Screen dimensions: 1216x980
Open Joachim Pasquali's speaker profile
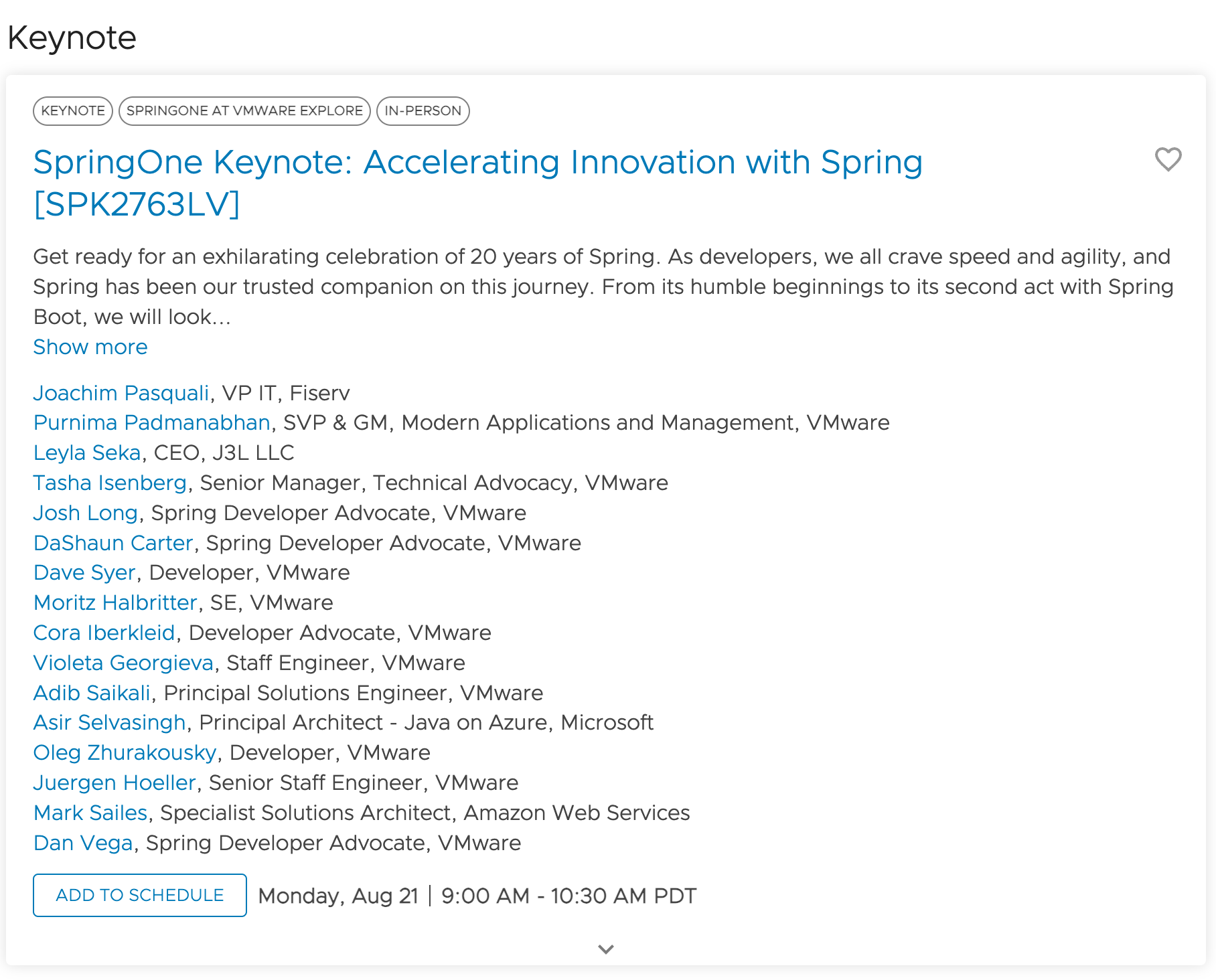point(121,393)
